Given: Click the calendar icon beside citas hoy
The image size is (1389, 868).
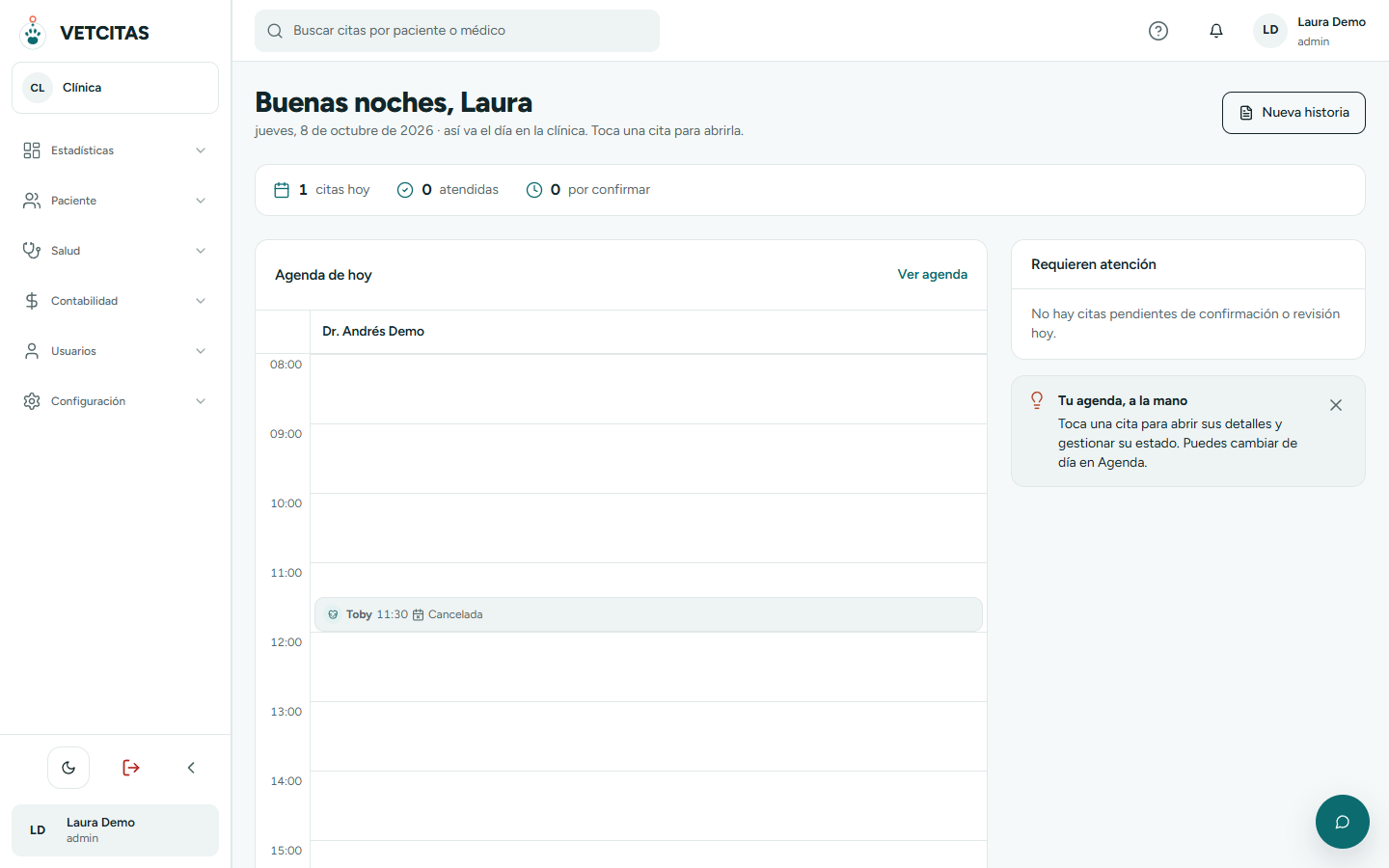Looking at the screenshot, I should tap(282, 190).
